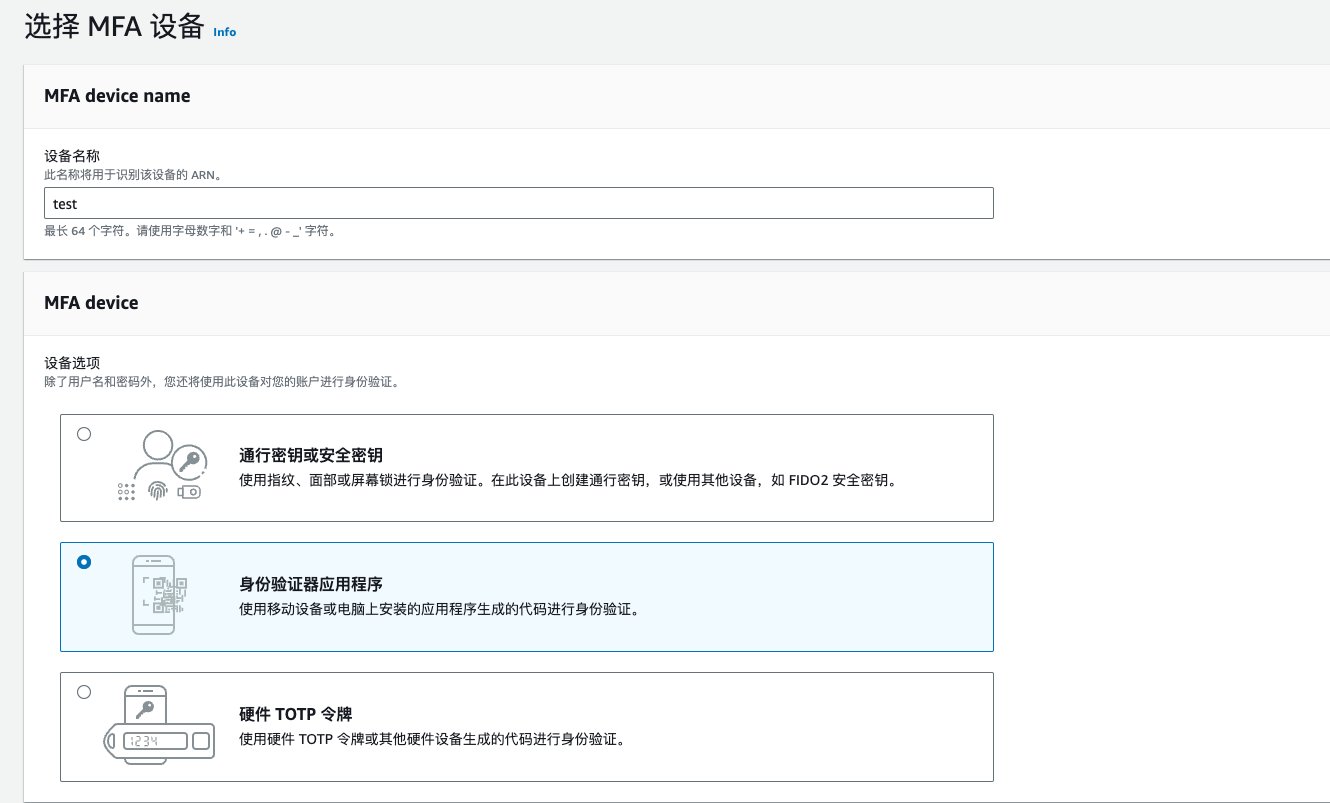This screenshot has height=803, width=1330.
Task: Select the 通行密钥或安全密钥 radio button
Action: pyautogui.click(x=84, y=434)
